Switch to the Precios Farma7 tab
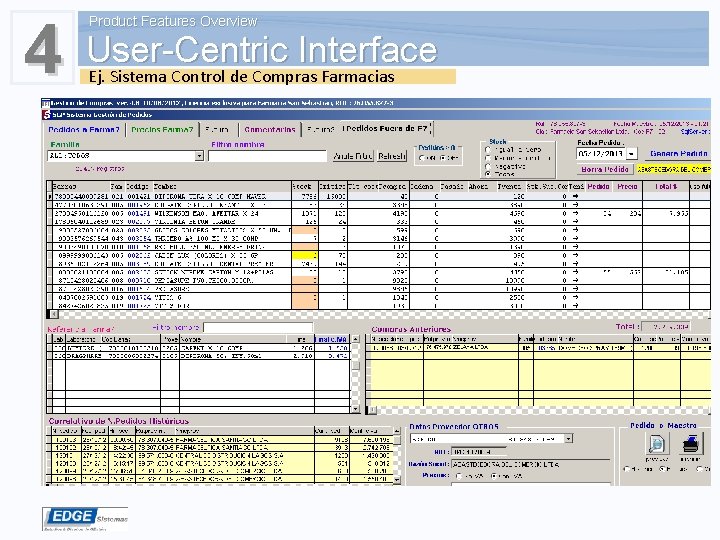Screen dimensions: 720x540 (x=162, y=130)
